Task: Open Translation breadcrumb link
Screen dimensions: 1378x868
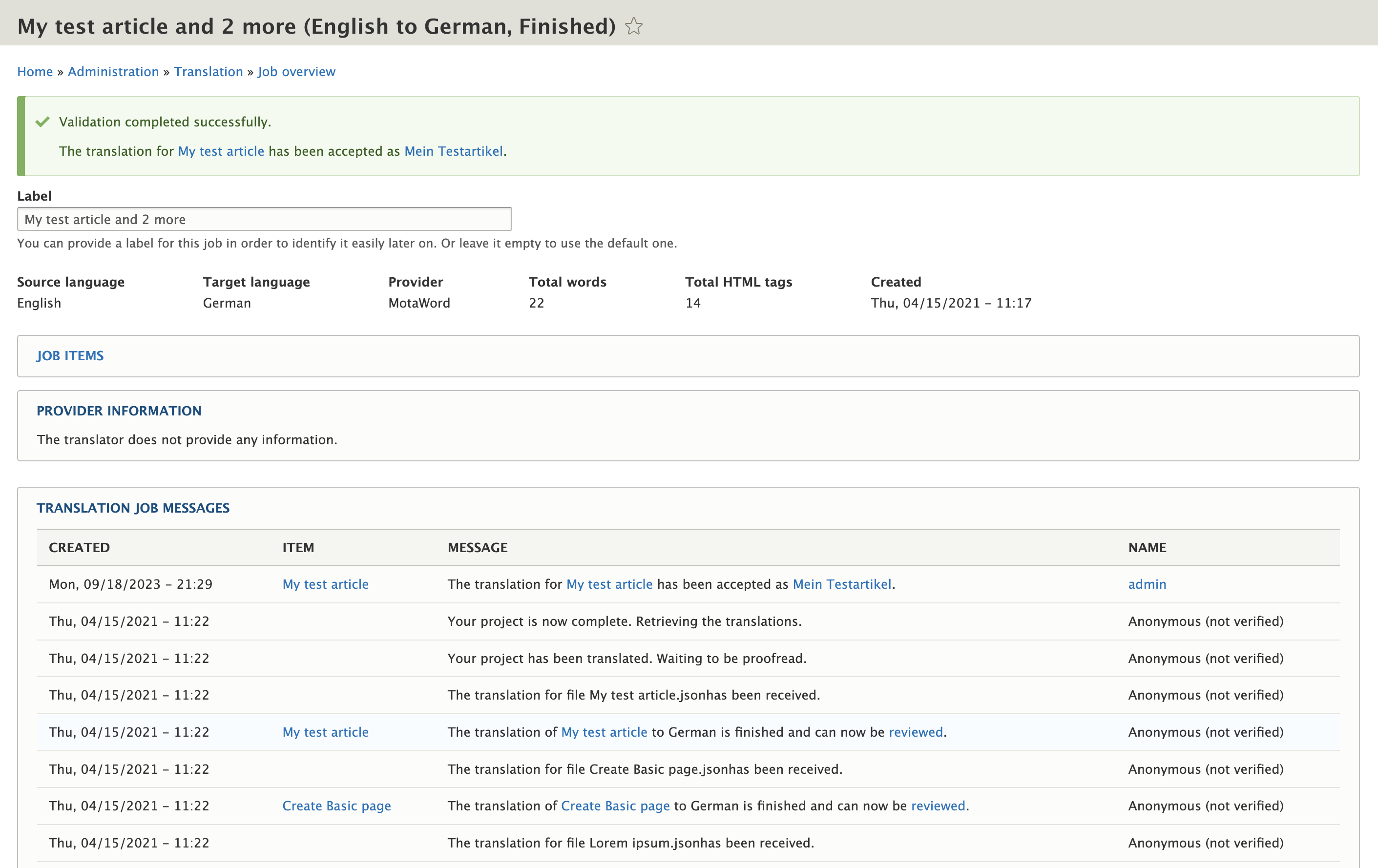Action: [x=209, y=72]
